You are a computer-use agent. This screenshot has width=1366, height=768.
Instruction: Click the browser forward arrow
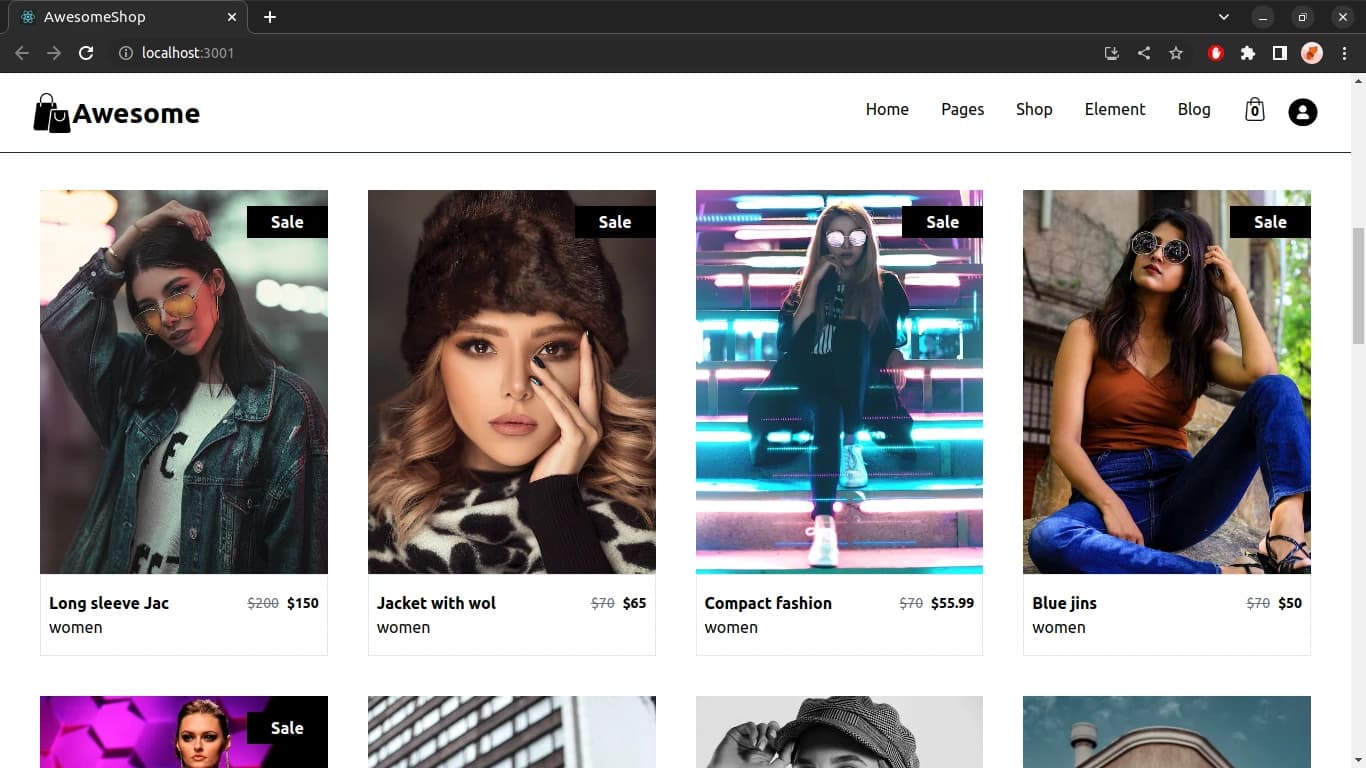point(54,53)
